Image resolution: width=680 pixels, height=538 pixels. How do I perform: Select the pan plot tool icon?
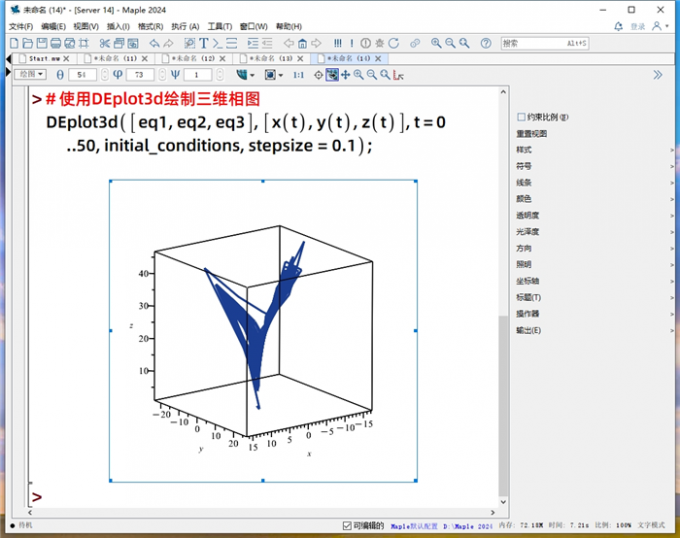pyautogui.click(x=345, y=75)
